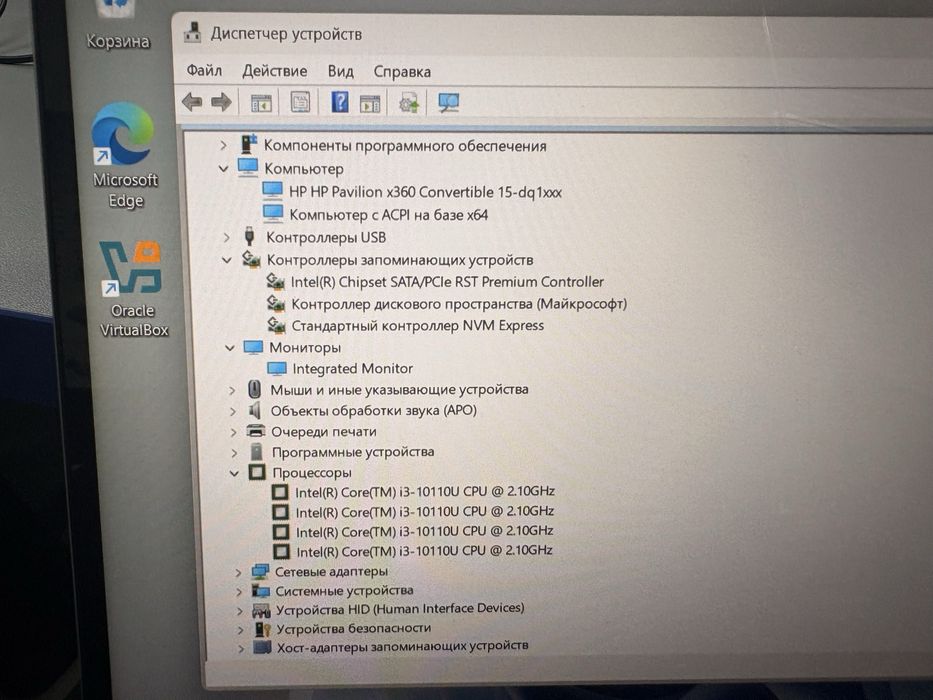This screenshot has height=700, width=933.
Task: Click the monitor icon beside Integrated Monitor
Action: tap(277, 369)
